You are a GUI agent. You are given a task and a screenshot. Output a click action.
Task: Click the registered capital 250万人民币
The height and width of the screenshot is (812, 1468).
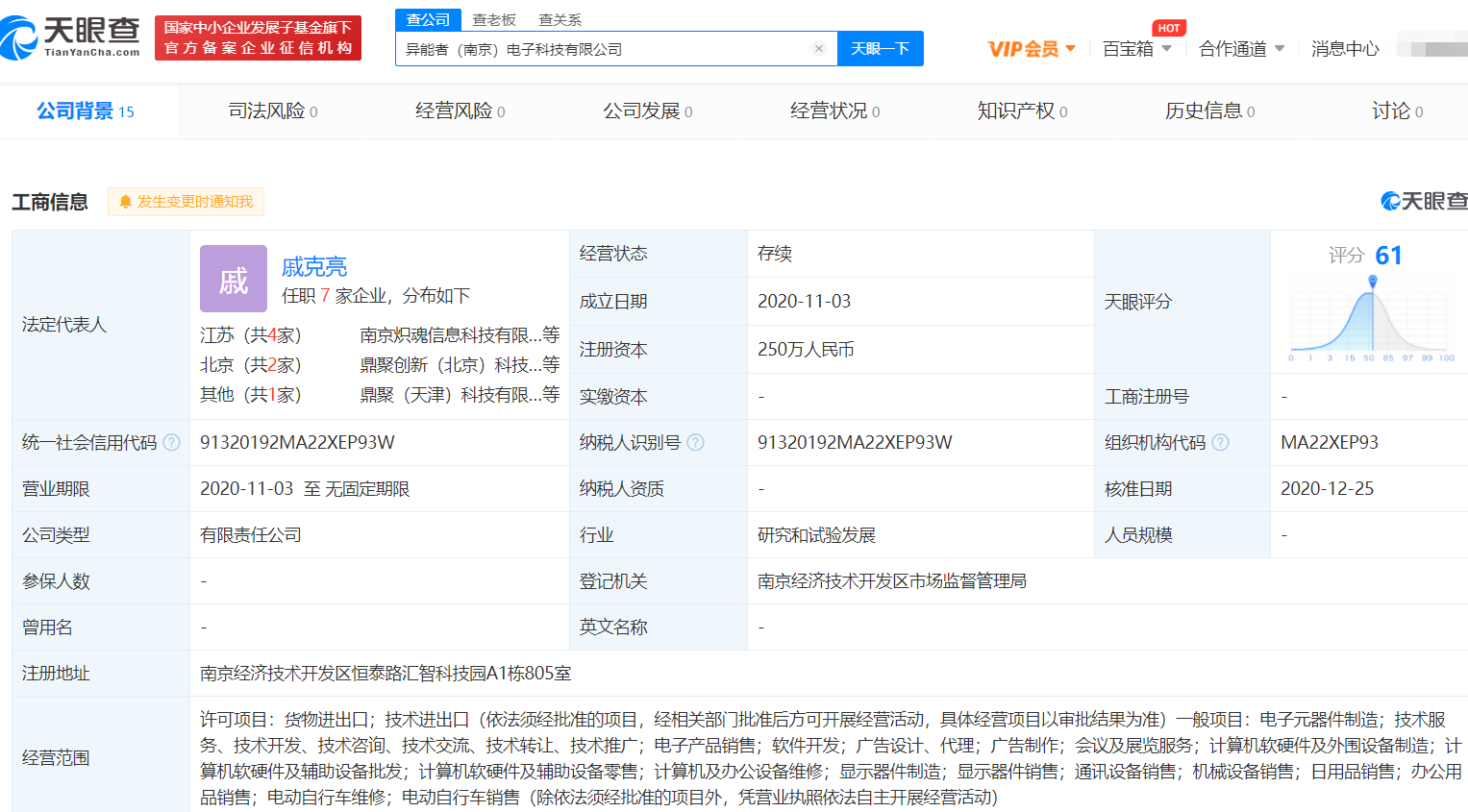(806, 350)
